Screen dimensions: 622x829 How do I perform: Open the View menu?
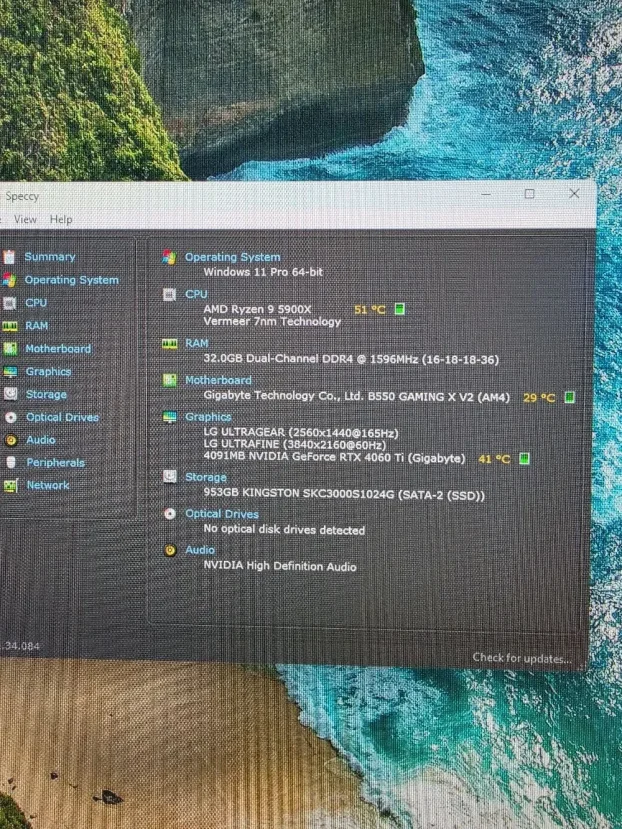25,219
